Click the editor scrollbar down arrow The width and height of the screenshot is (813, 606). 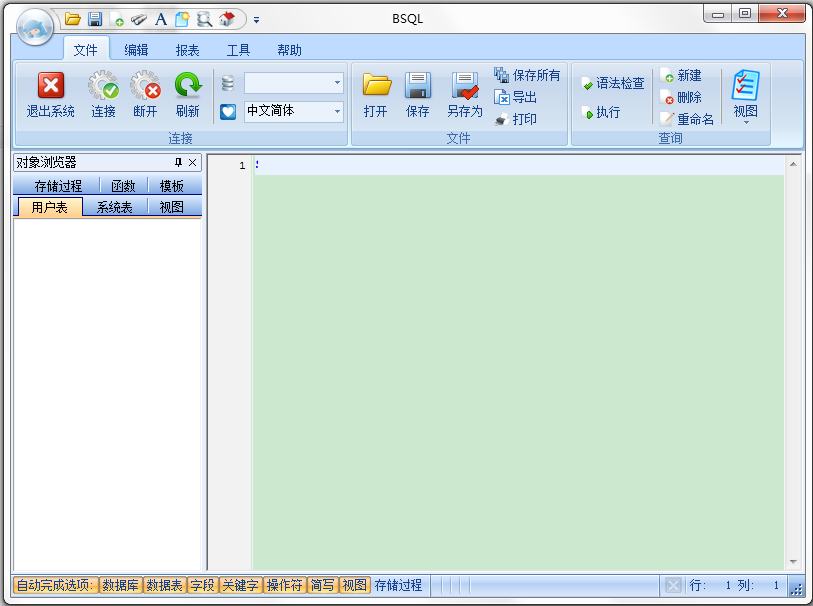click(793, 562)
